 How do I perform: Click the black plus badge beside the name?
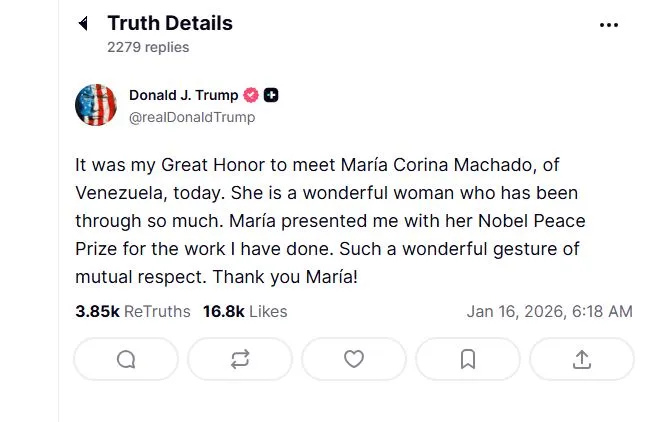(271, 96)
